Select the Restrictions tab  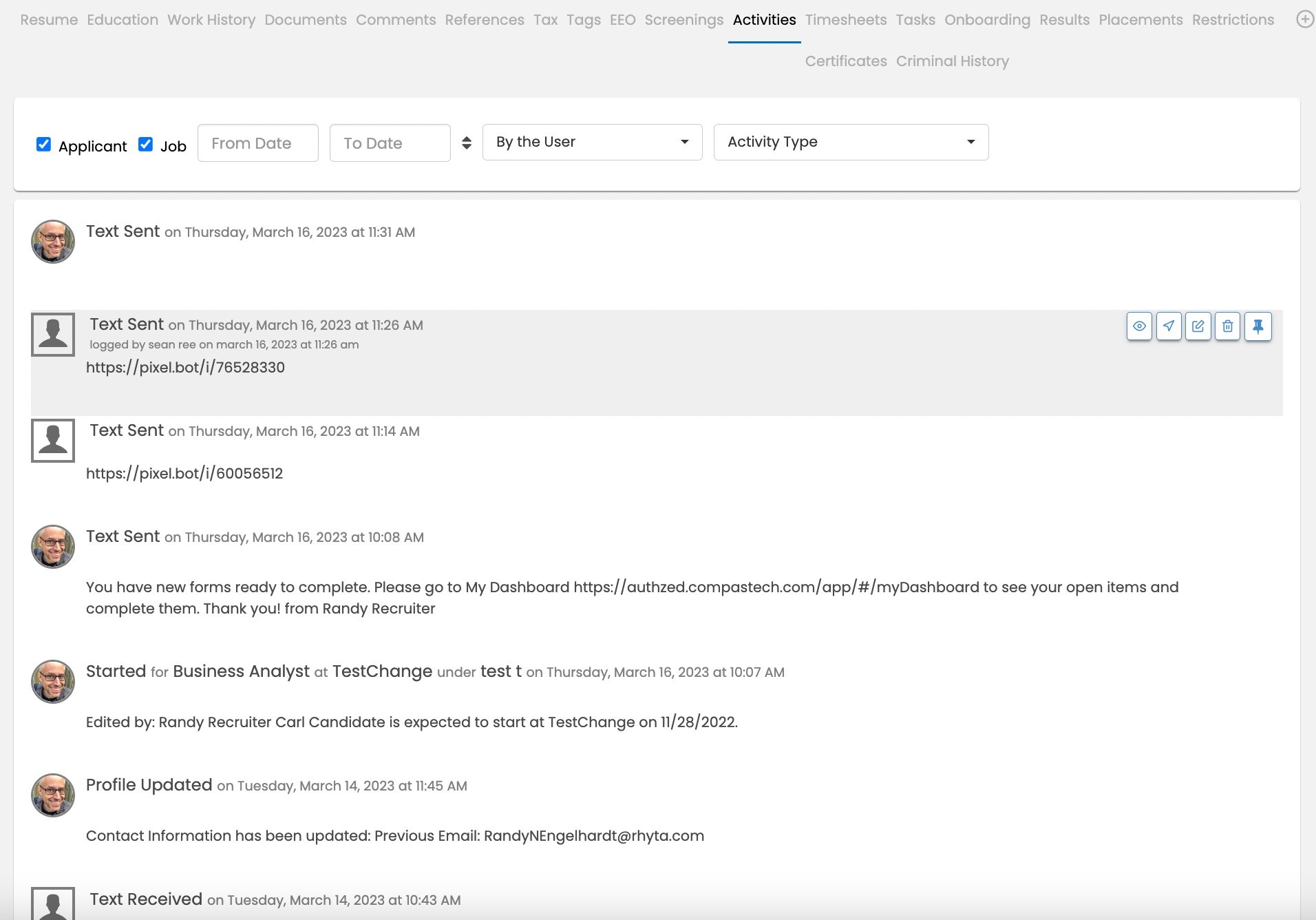pos(1233,20)
